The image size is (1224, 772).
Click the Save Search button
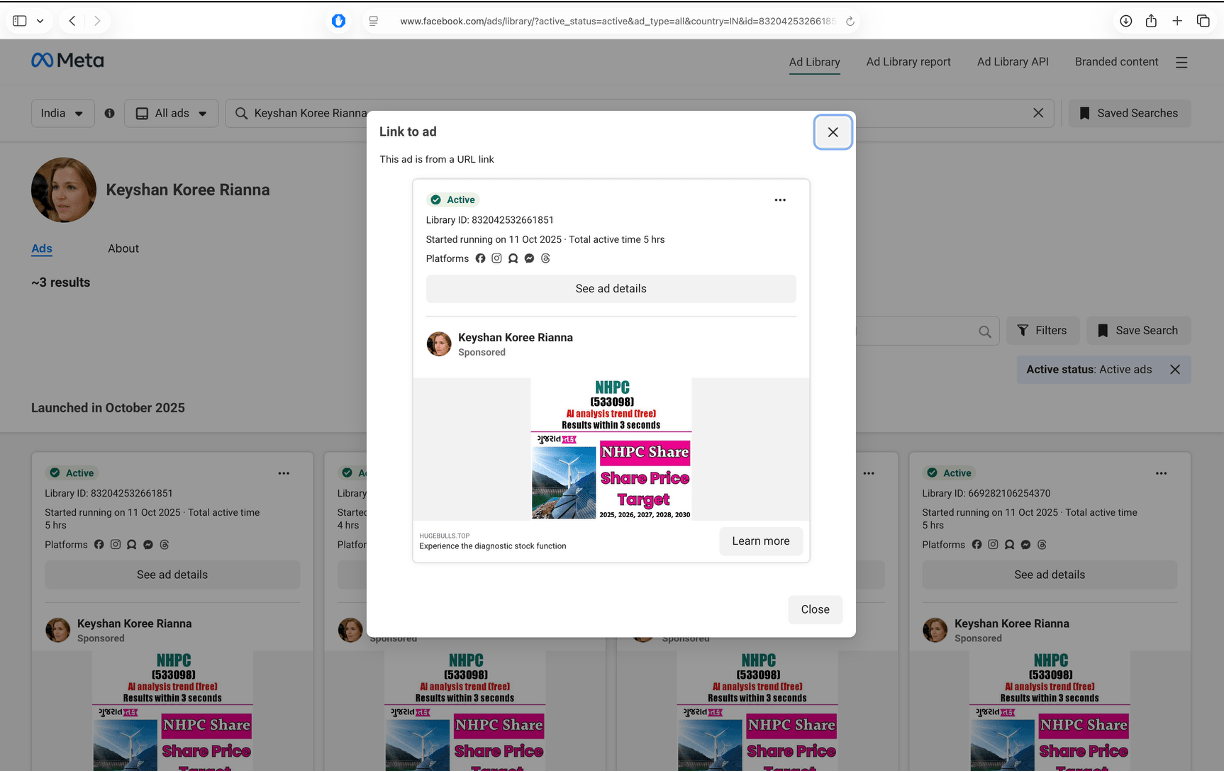click(1138, 331)
